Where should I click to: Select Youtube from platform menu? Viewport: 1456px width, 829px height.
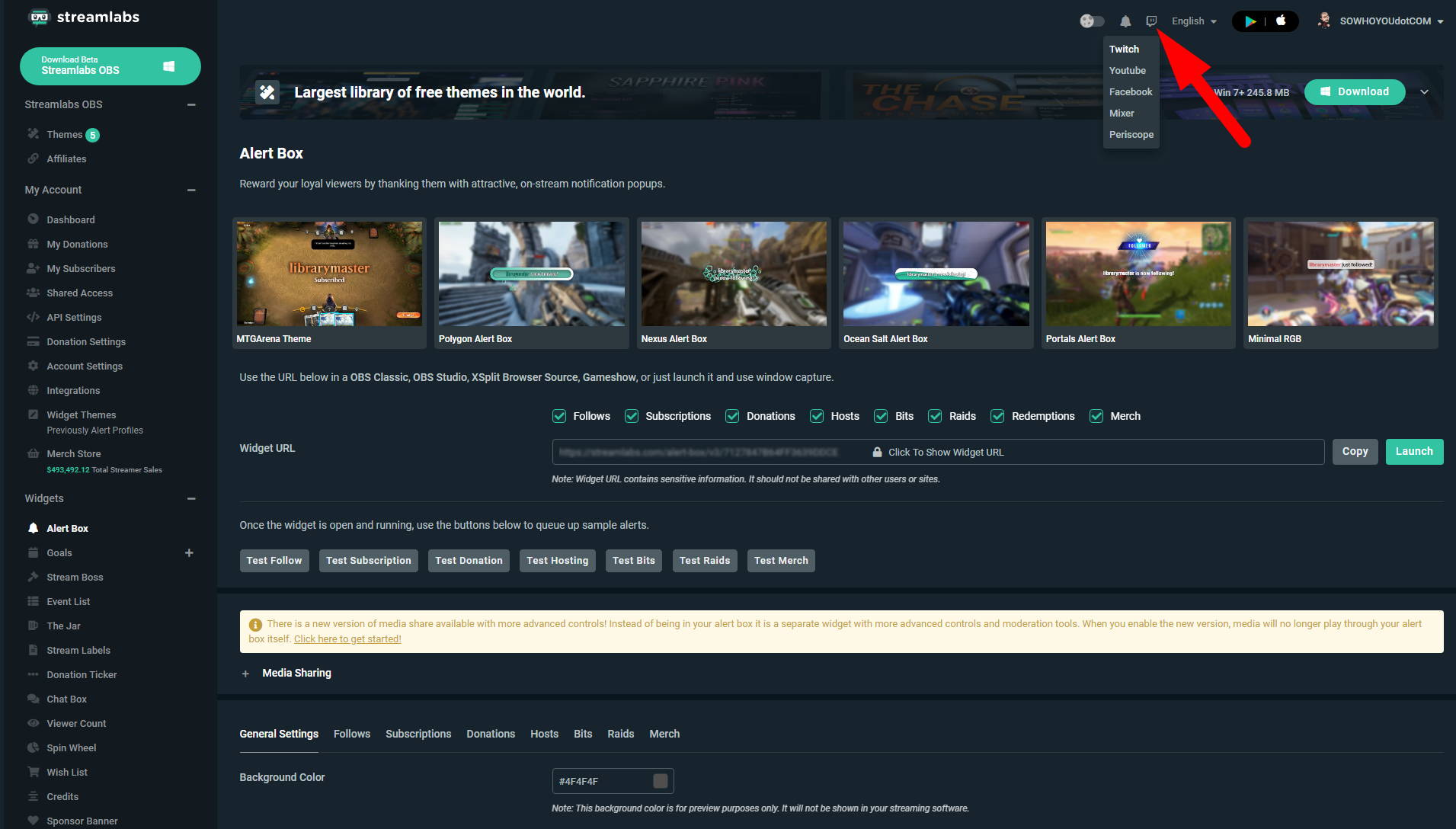(1128, 70)
